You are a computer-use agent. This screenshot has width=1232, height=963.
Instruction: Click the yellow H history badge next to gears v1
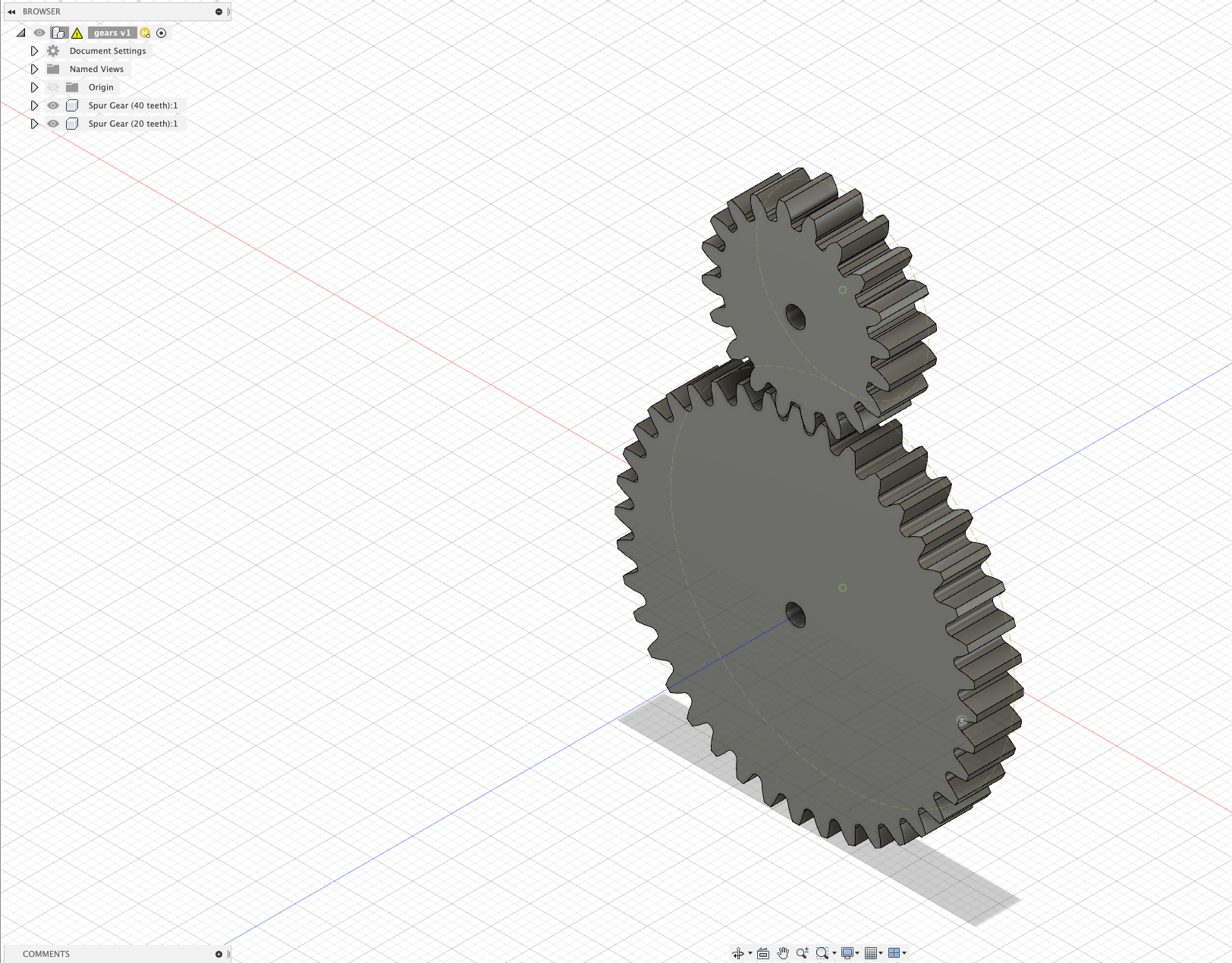point(145,33)
